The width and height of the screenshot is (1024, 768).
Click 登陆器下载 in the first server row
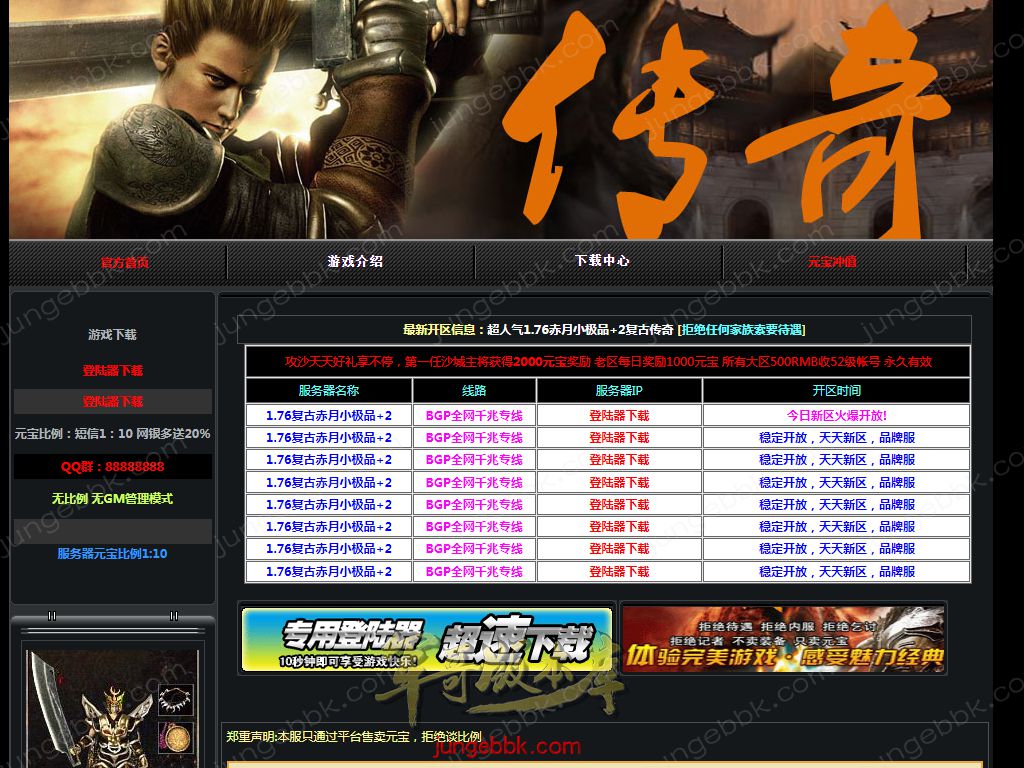point(619,416)
